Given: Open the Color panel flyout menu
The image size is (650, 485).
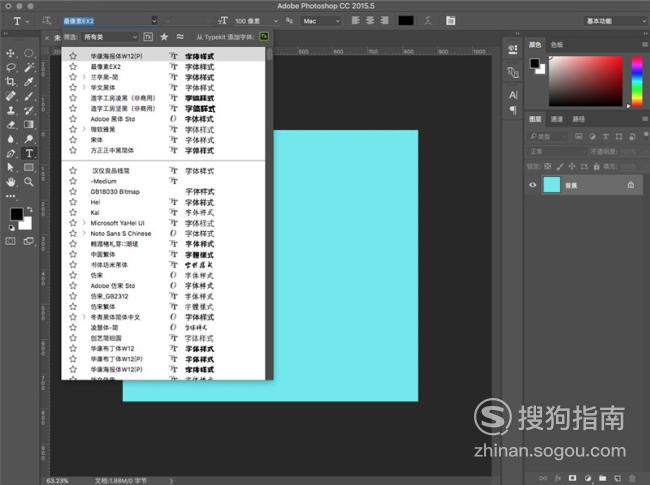Looking at the screenshot, I should pos(645,44).
